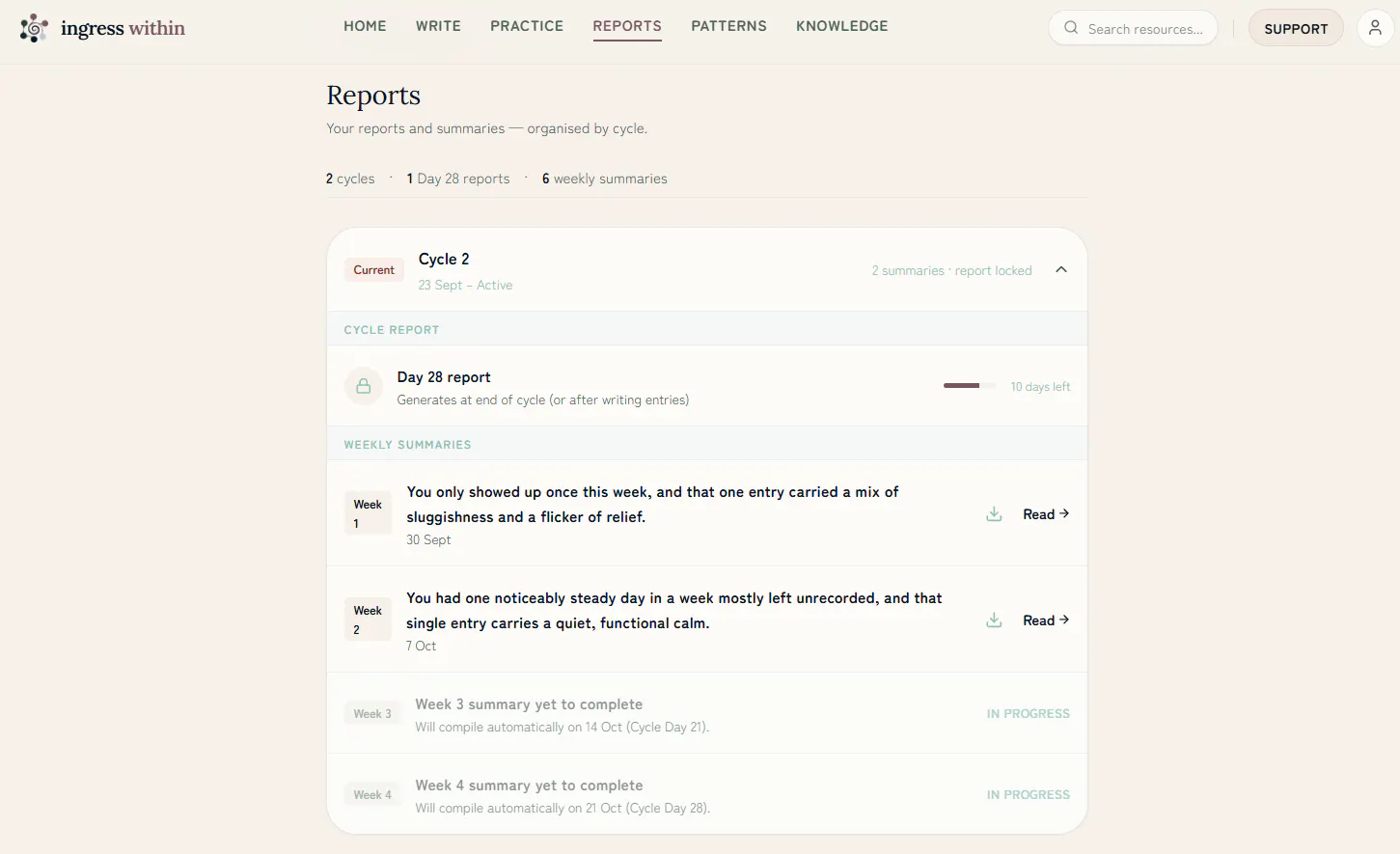
Task: Open the Practice section
Action: click(527, 26)
